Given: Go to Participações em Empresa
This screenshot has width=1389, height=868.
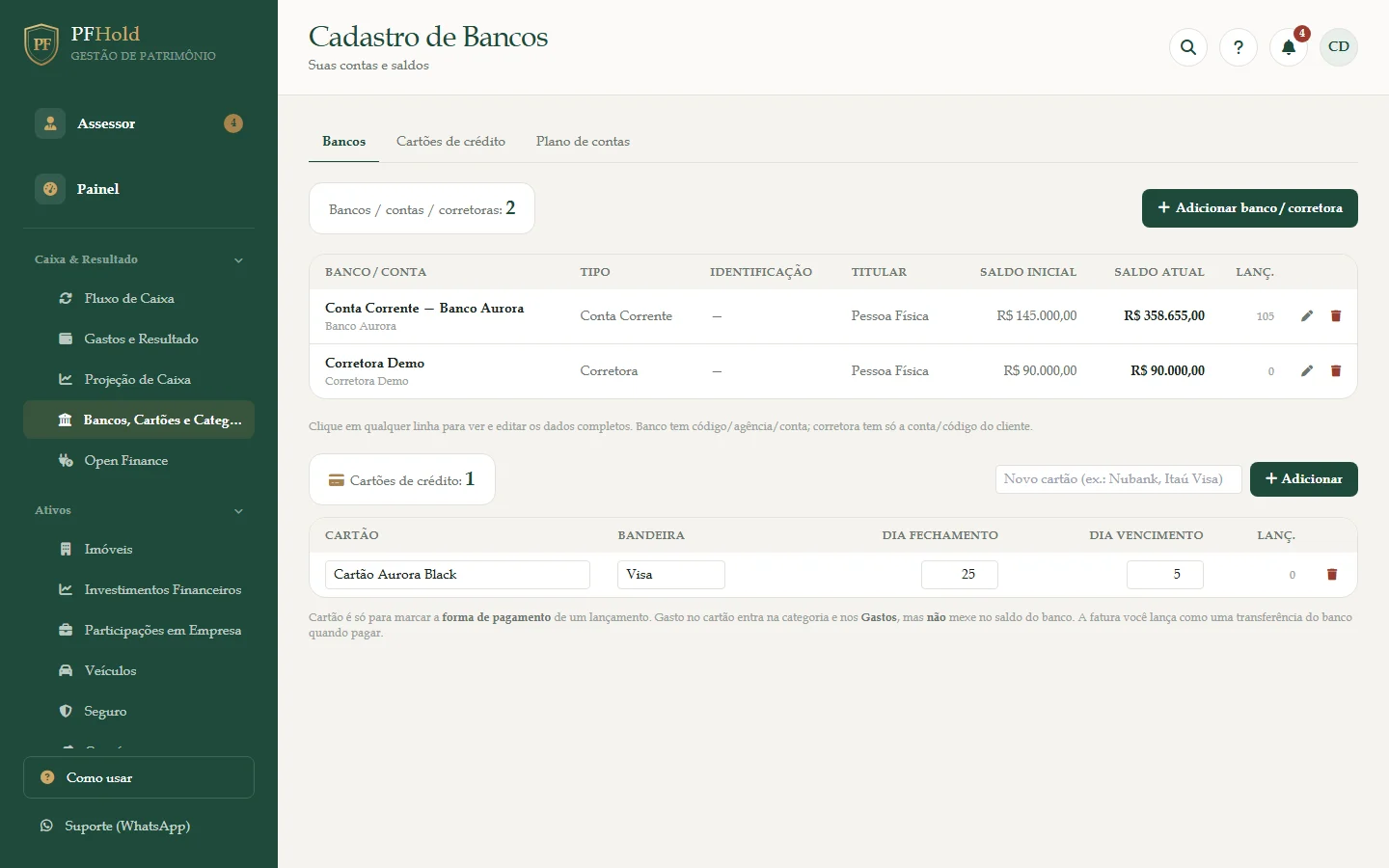Looking at the screenshot, I should pyautogui.click(x=139, y=631).
